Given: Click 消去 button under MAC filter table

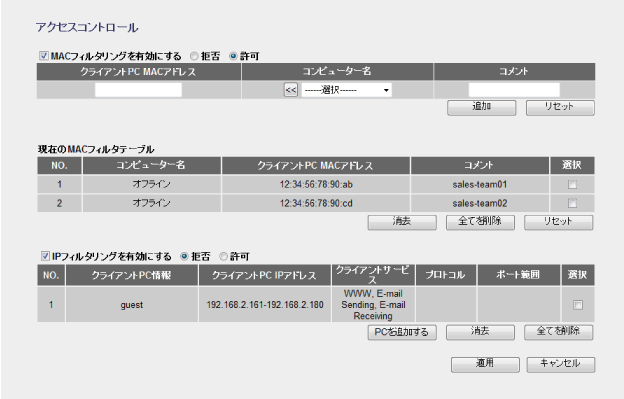Looking at the screenshot, I should [x=402, y=222].
